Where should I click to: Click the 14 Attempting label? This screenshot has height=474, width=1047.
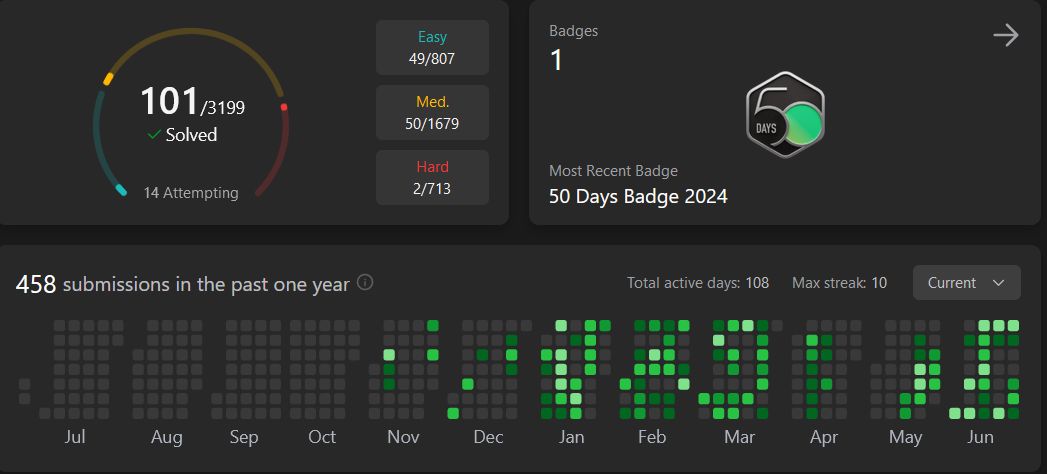(x=191, y=193)
